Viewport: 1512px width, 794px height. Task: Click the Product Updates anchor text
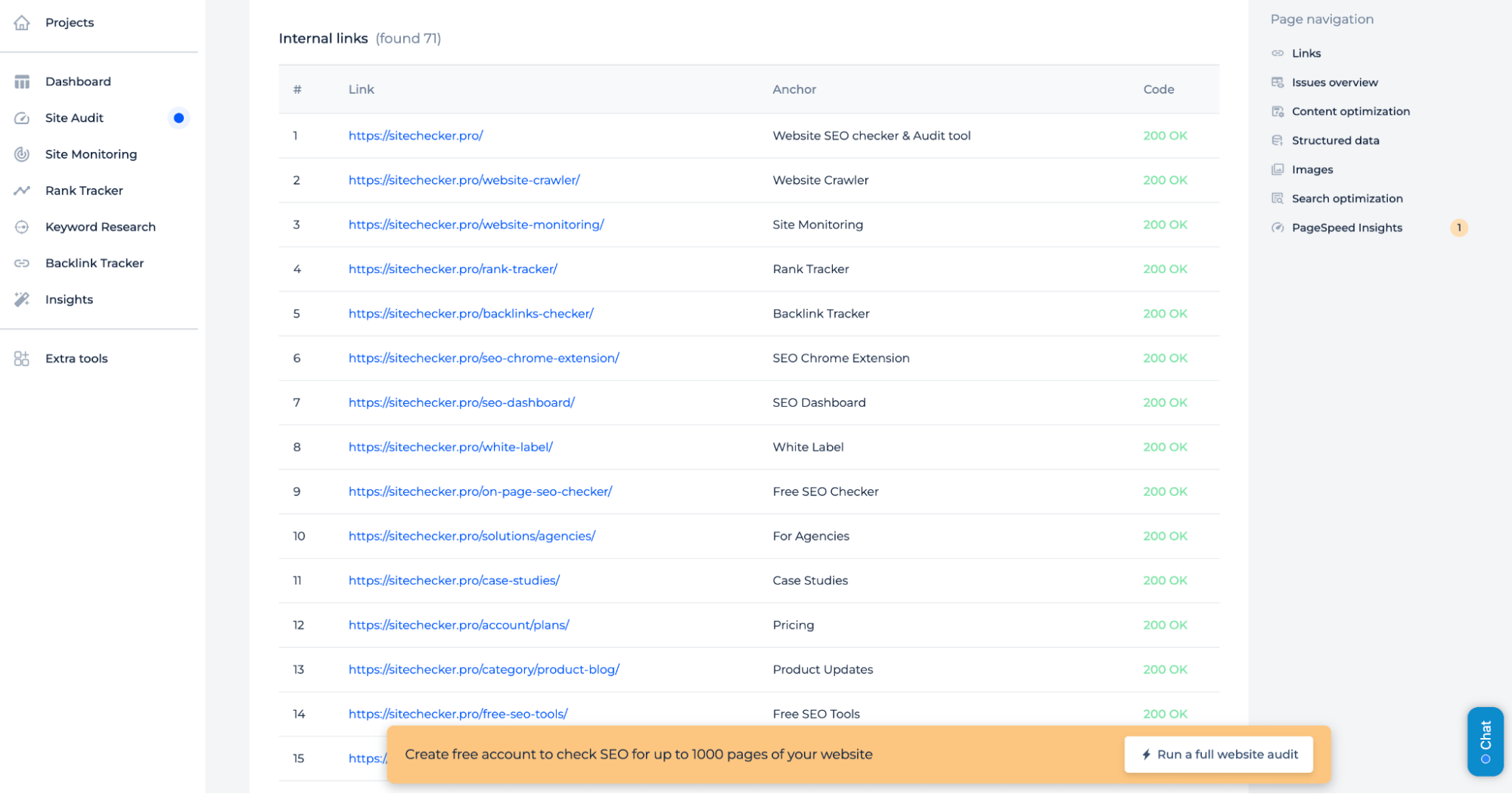coord(823,670)
